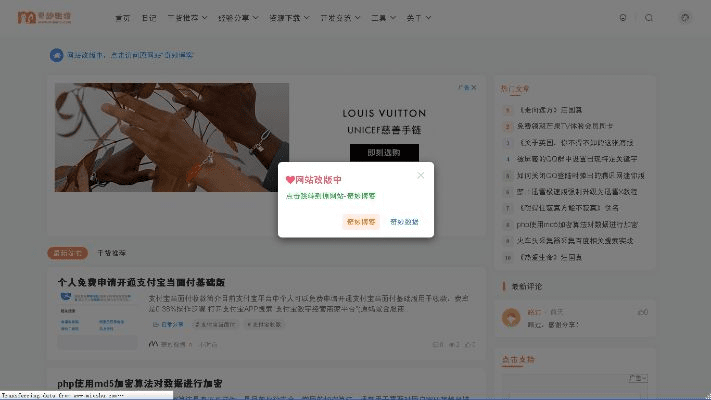Open hot article ranked number 7

pyautogui.click(x=568, y=208)
